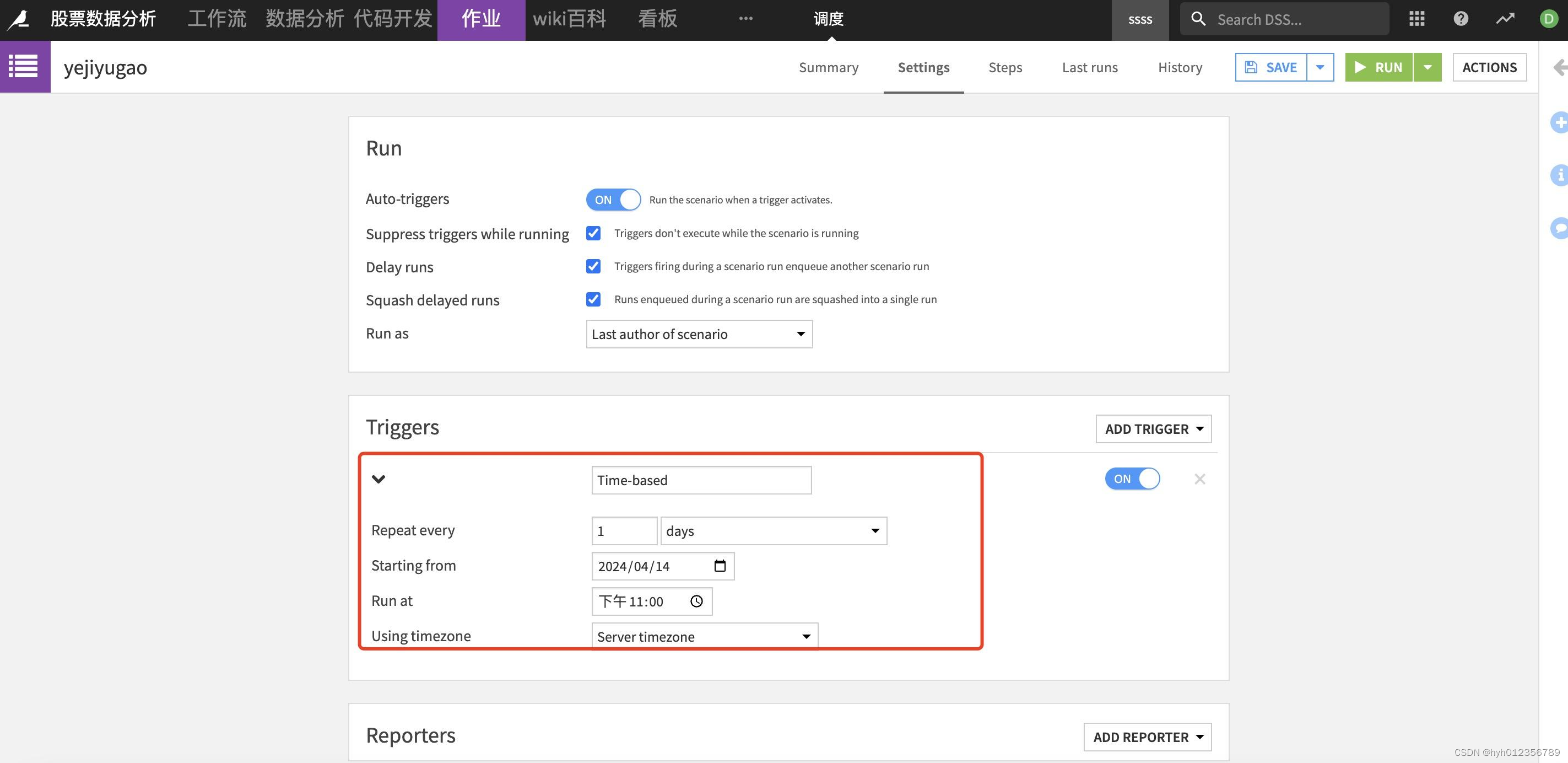Open the help question mark icon
This screenshot has height=763, width=1568.
click(x=1460, y=19)
